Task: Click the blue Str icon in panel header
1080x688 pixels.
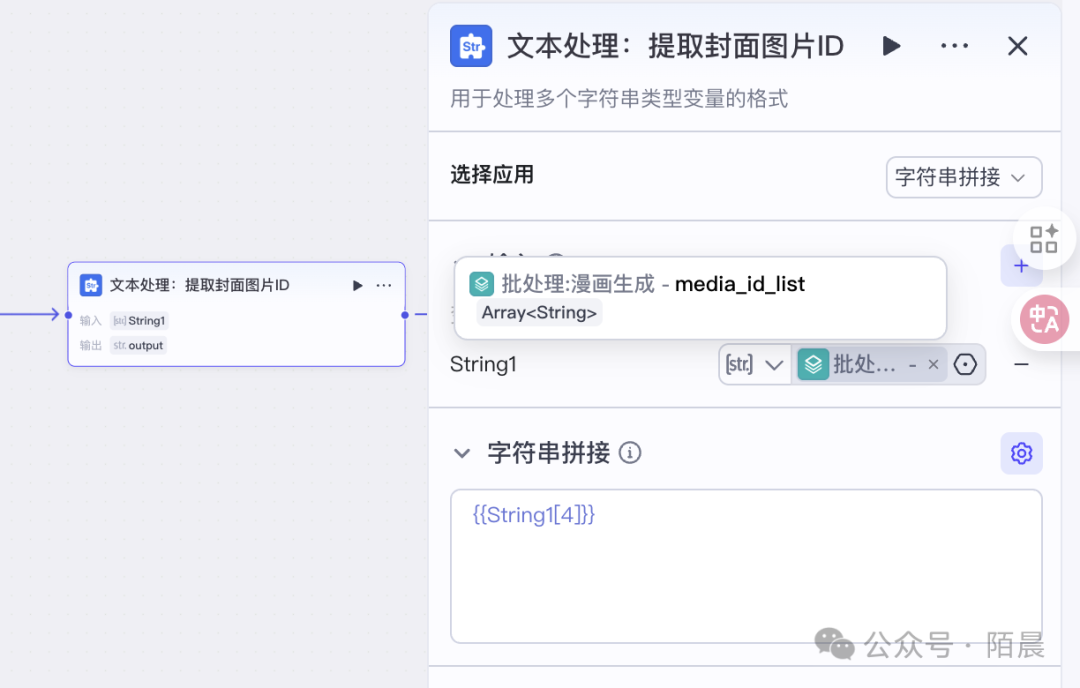Action: coord(471,46)
